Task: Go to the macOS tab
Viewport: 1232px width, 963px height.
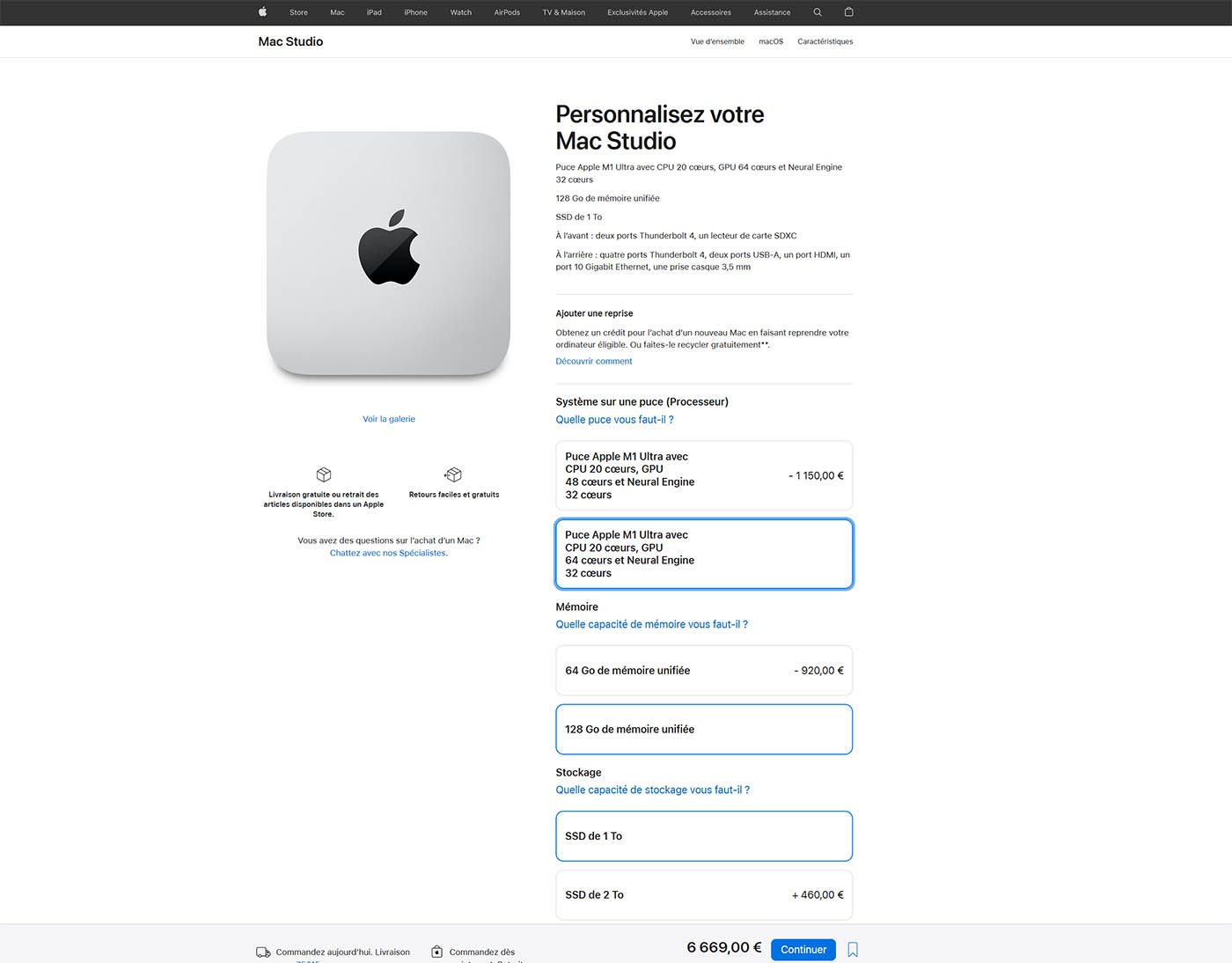Action: [771, 41]
